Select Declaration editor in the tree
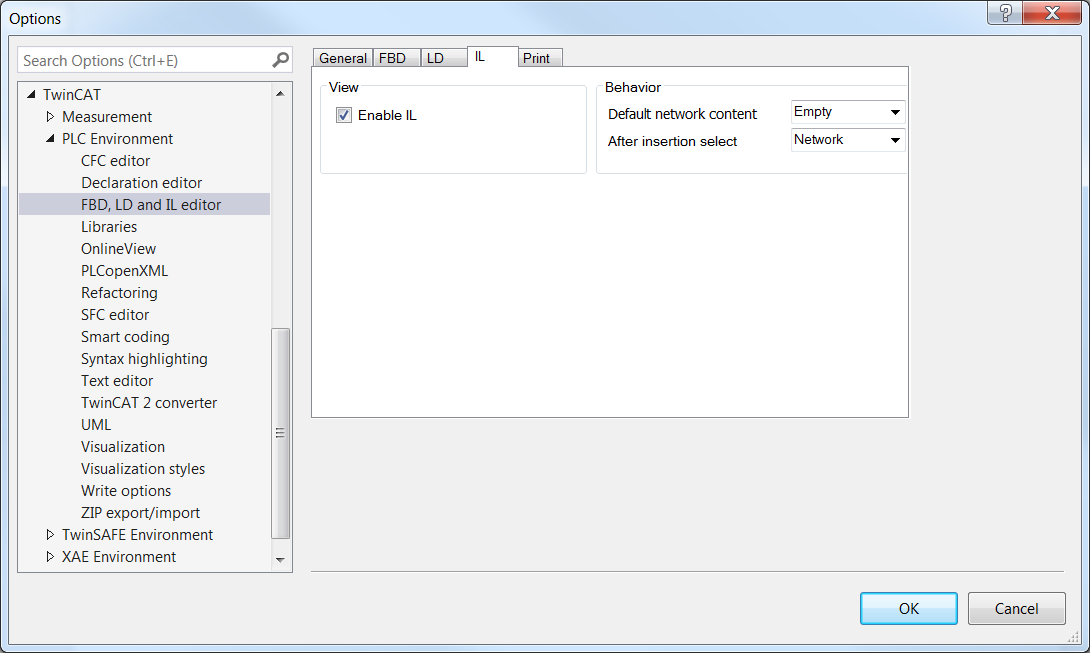The image size is (1090, 653). [x=141, y=183]
